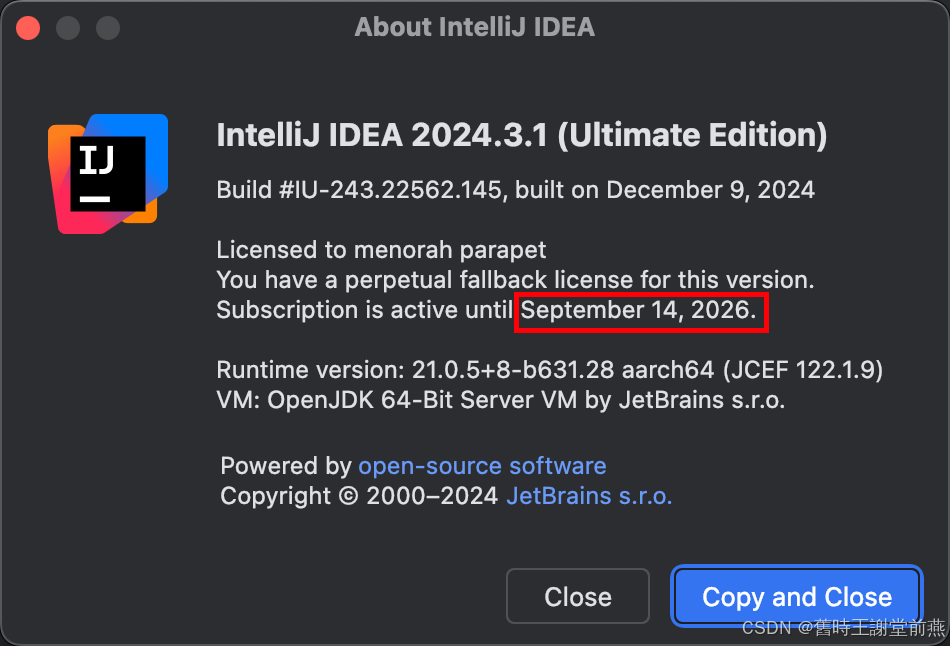The height and width of the screenshot is (646, 950).
Task: Click the red close window button
Action: click(x=28, y=27)
